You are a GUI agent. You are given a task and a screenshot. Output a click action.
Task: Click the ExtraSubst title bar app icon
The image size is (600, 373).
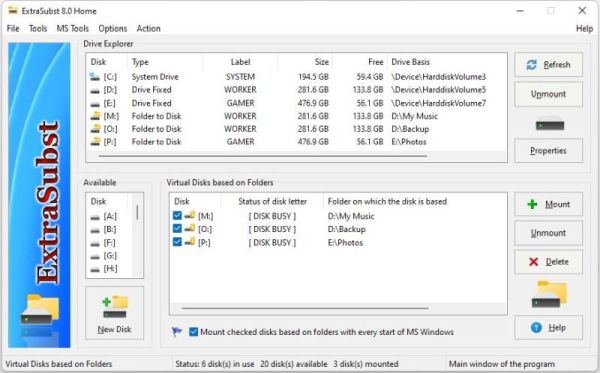click(13, 11)
